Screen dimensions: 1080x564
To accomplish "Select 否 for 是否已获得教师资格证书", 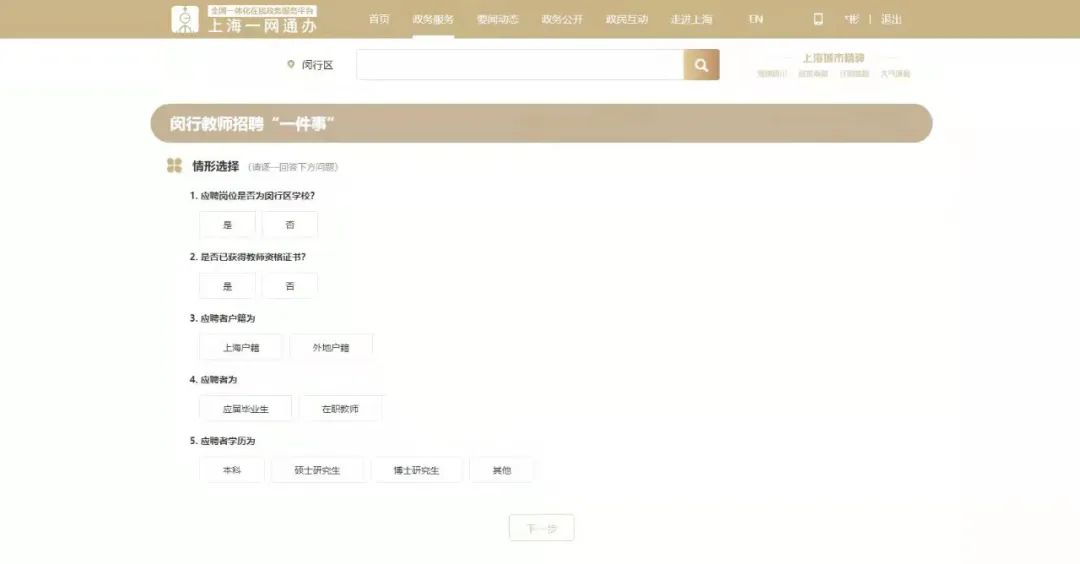I will (x=290, y=286).
